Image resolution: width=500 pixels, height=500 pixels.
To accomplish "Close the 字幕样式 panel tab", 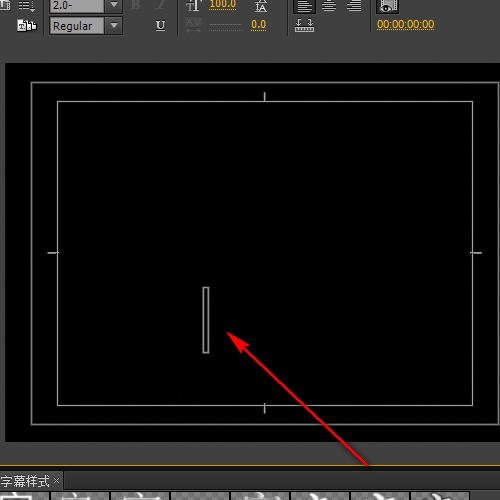I will click(x=57, y=480).
